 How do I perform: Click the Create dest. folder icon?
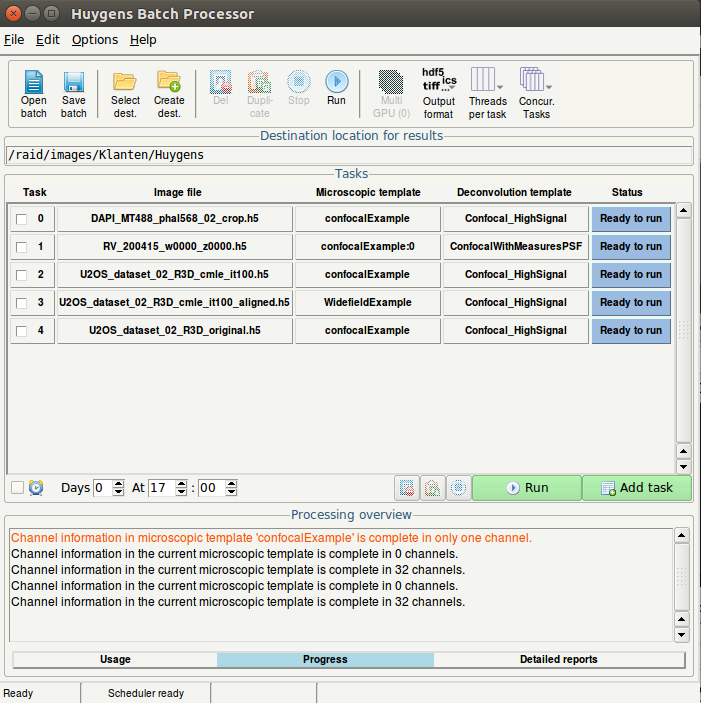(169, 93)
